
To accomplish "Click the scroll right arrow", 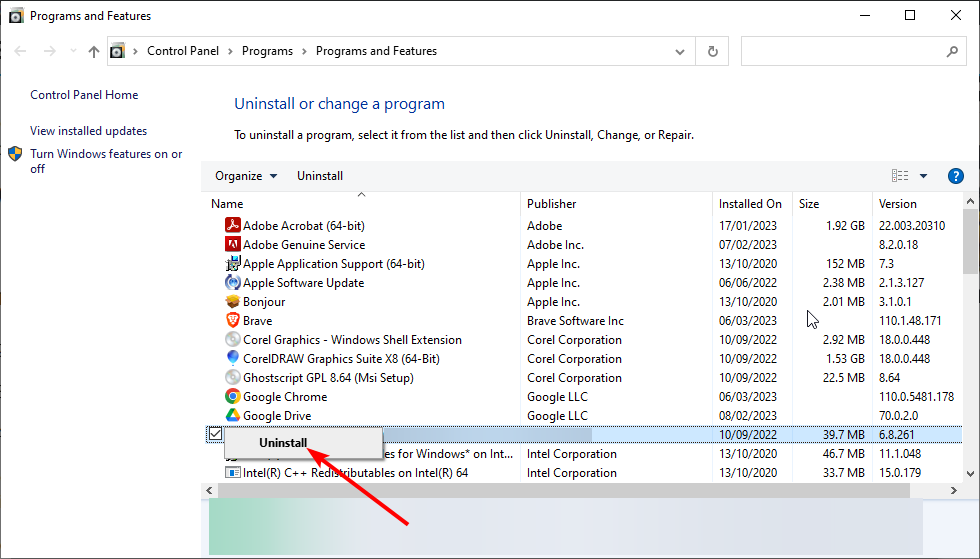I will click(x=954, y=491).
